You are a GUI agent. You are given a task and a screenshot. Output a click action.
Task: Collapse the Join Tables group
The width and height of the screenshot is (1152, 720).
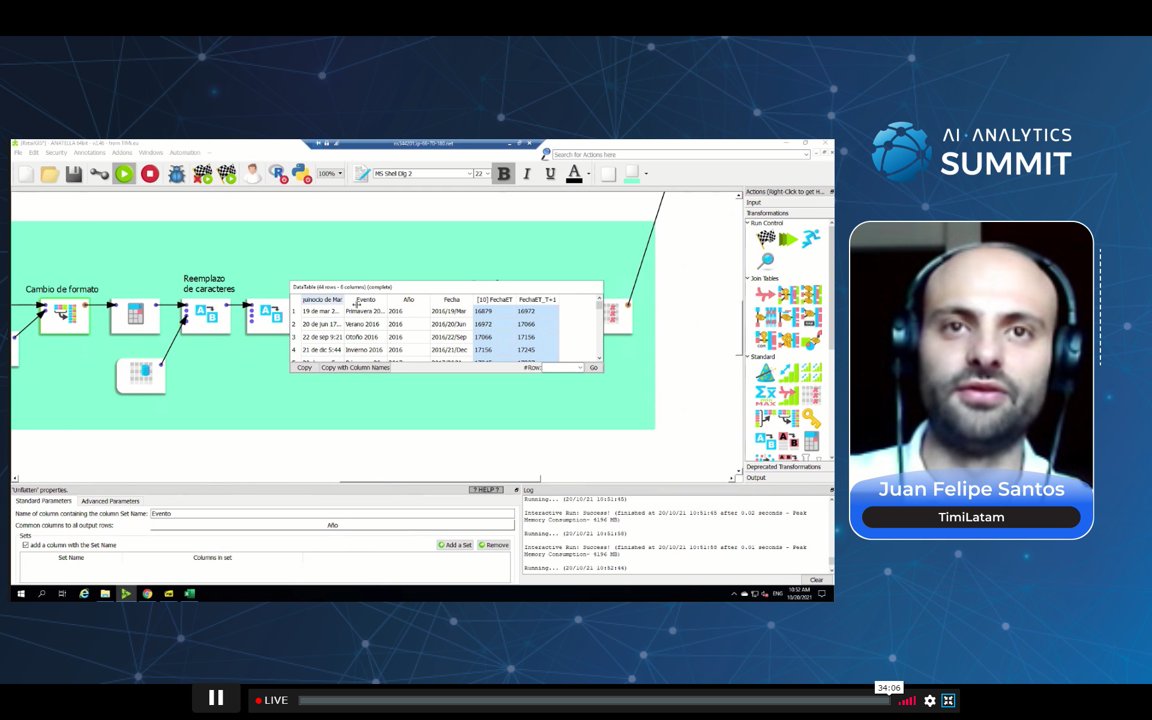[748, 278]
